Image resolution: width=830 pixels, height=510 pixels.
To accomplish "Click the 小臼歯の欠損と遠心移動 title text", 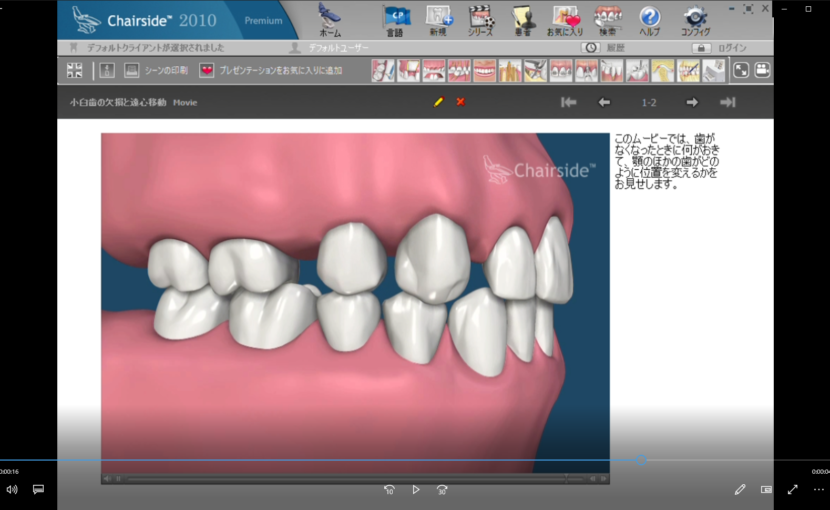I will (x=118, y=102).
